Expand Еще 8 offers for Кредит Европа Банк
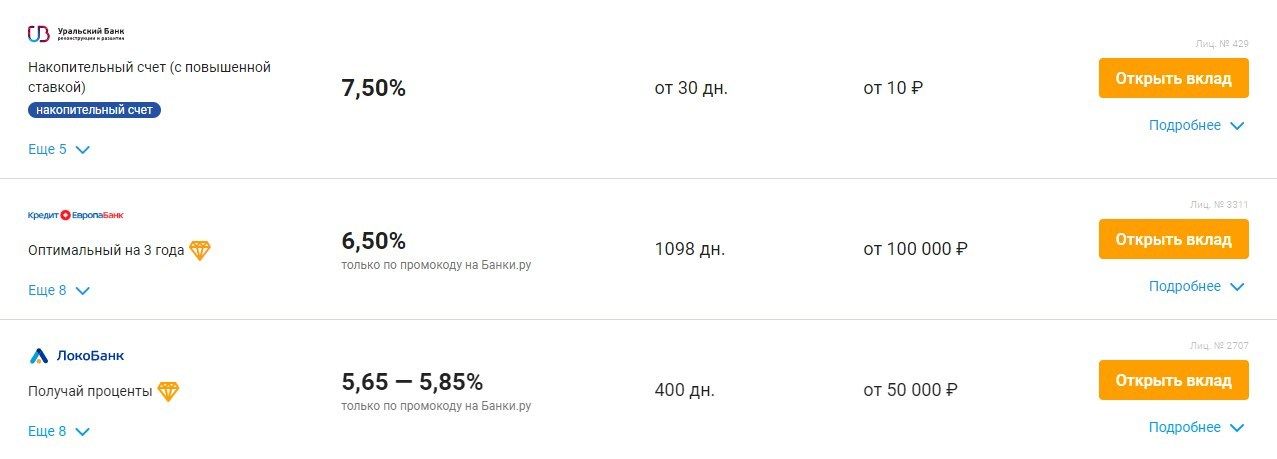Image resolution: width=1277 pixels, height=459 pixels. coord(59,291)
